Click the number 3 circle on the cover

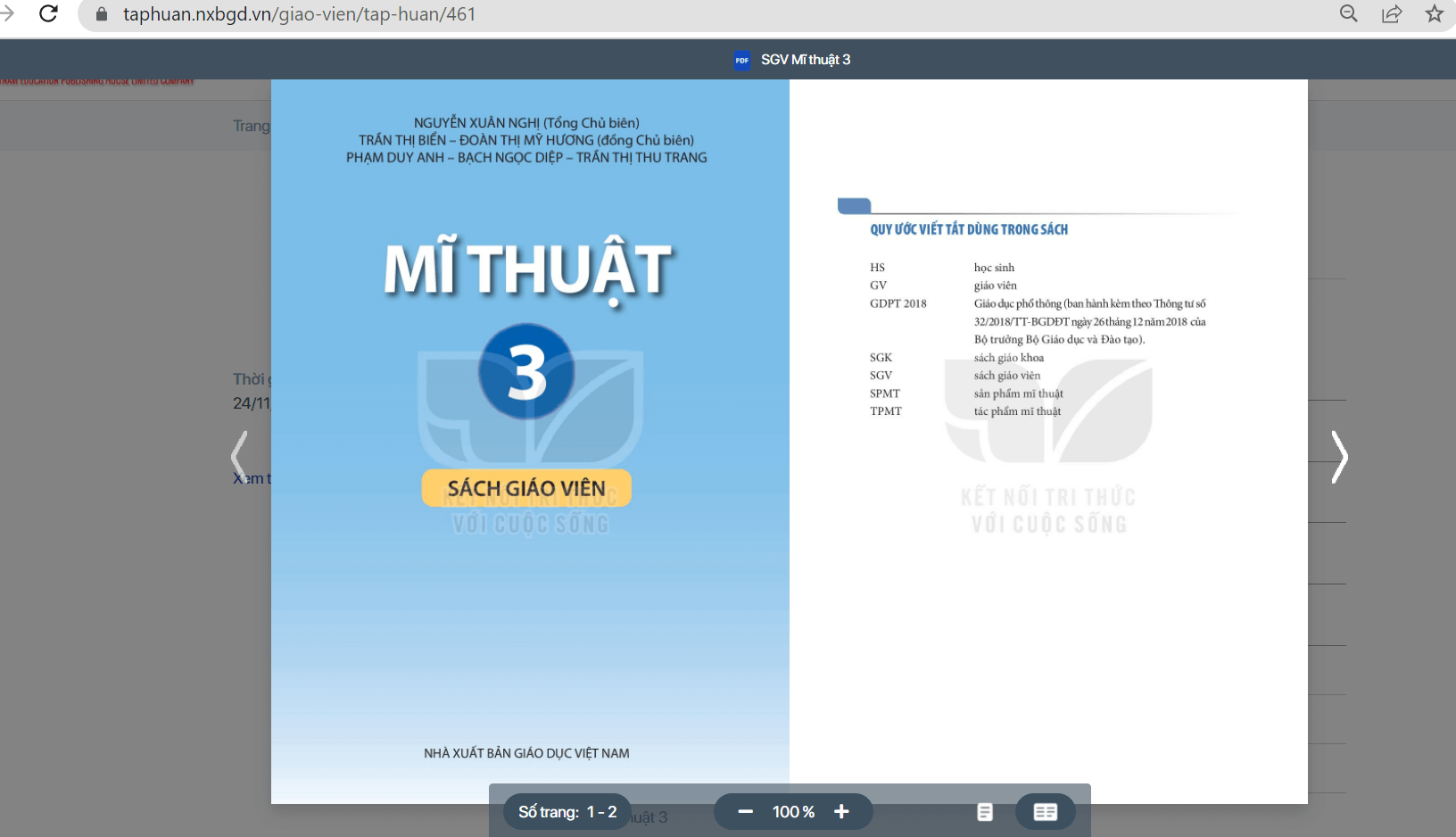point(526,371)
